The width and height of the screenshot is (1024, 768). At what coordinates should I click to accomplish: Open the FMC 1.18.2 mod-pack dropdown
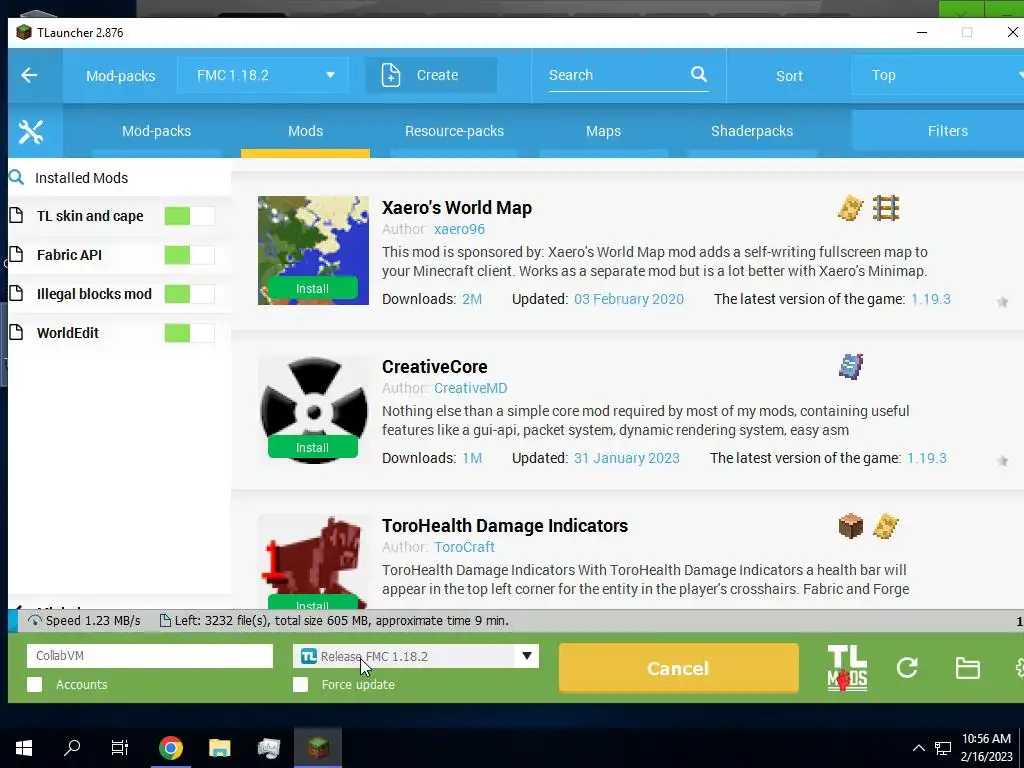[x=263, y=75]
